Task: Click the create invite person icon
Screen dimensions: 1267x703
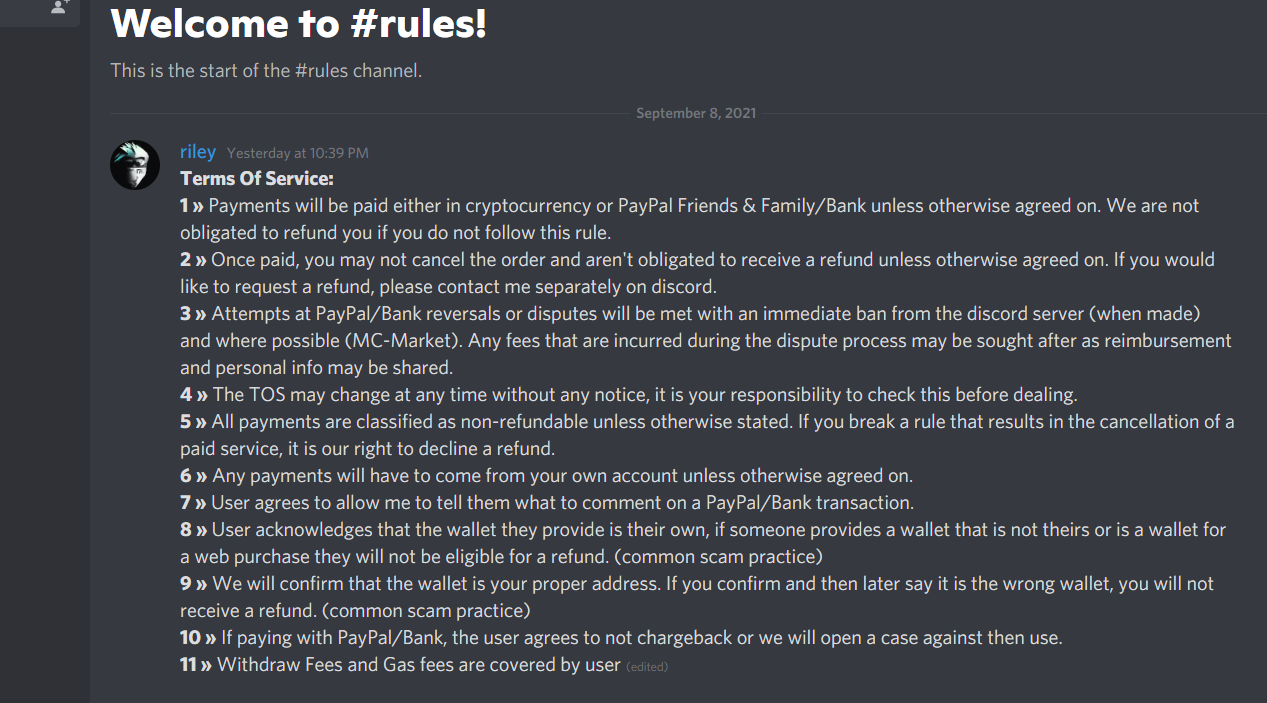Action: [x=58, y=7]
